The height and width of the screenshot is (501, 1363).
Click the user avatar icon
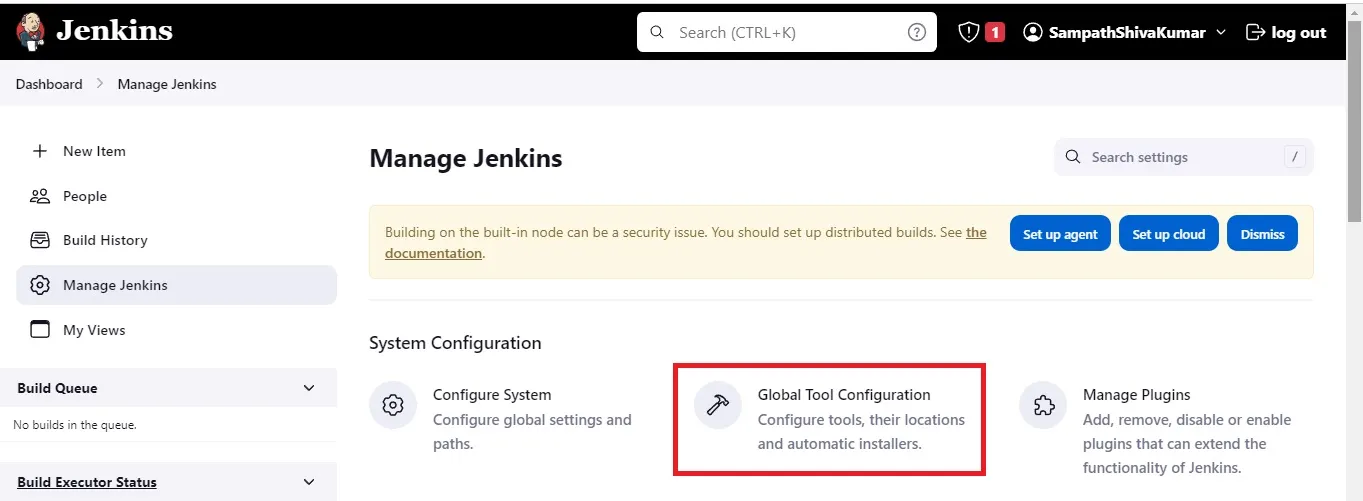coord(1033,33)
